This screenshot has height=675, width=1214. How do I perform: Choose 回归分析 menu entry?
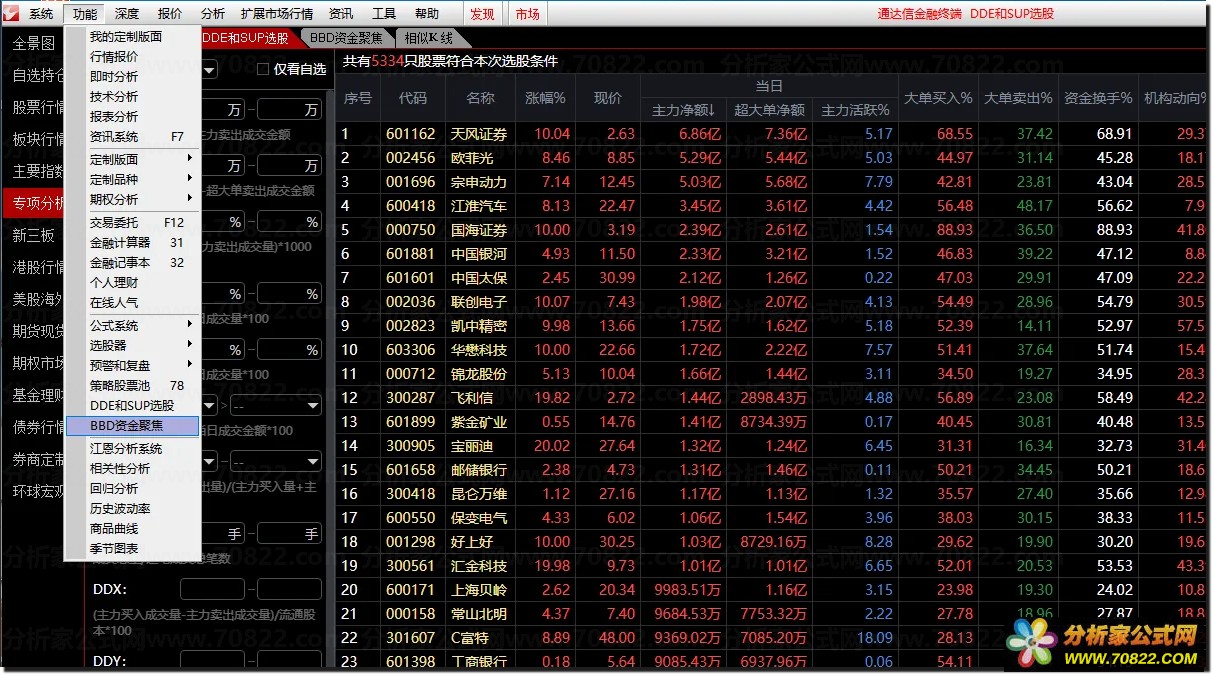coord(132,489)
